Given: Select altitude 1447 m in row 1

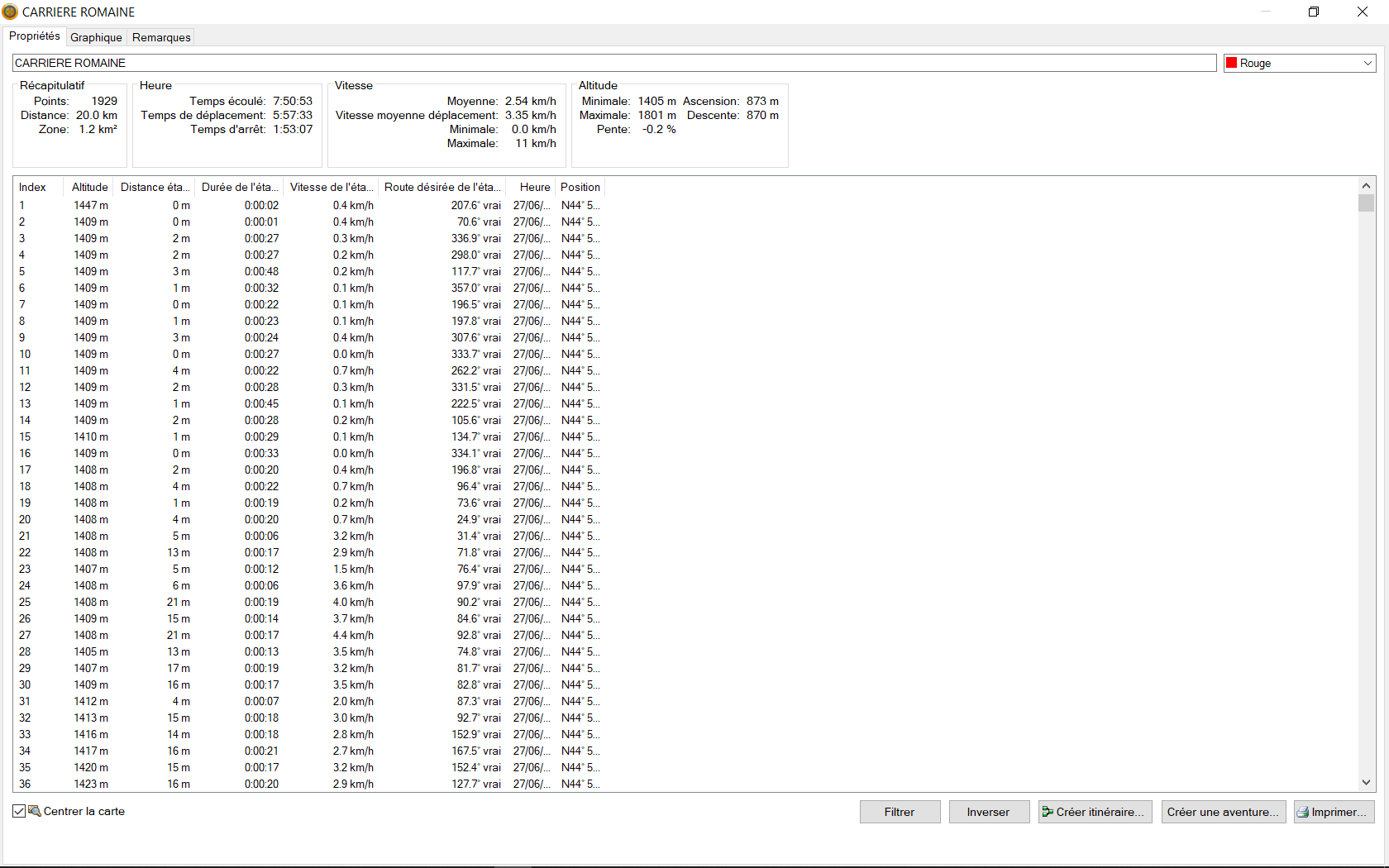Looking at the screenshot, I should (x=91, y=205).
